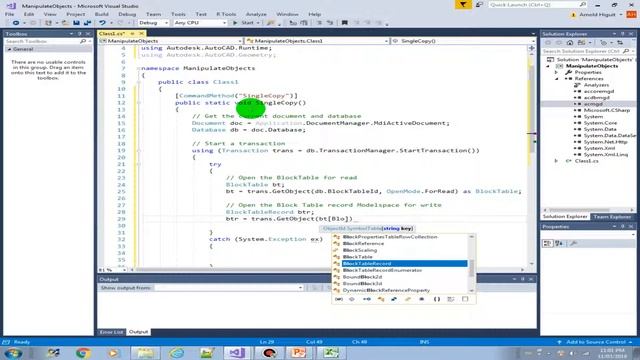Pin the Class1.cs tab with pin icon
Viewport: 640px width, 360px height.
click(132, 33)
